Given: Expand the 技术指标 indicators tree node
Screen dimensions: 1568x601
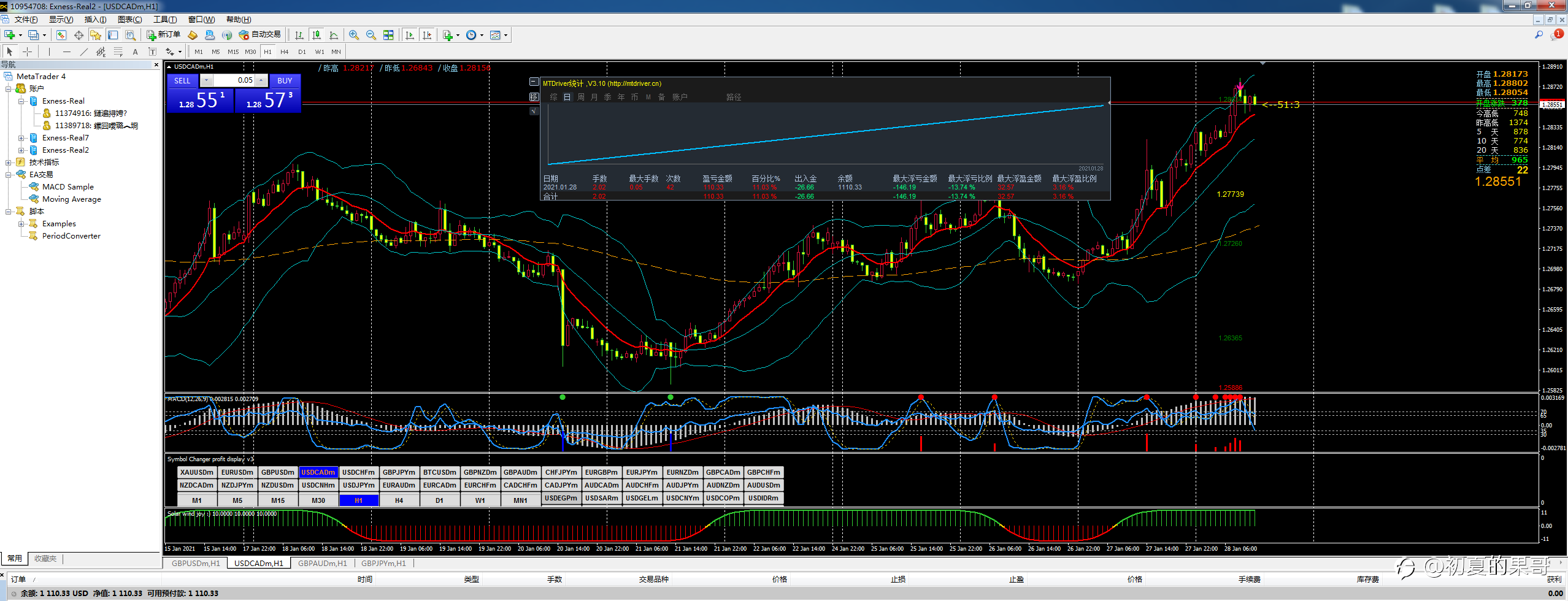Looking at the screenshot, I should pyautogui.click(x=9, y=163).
